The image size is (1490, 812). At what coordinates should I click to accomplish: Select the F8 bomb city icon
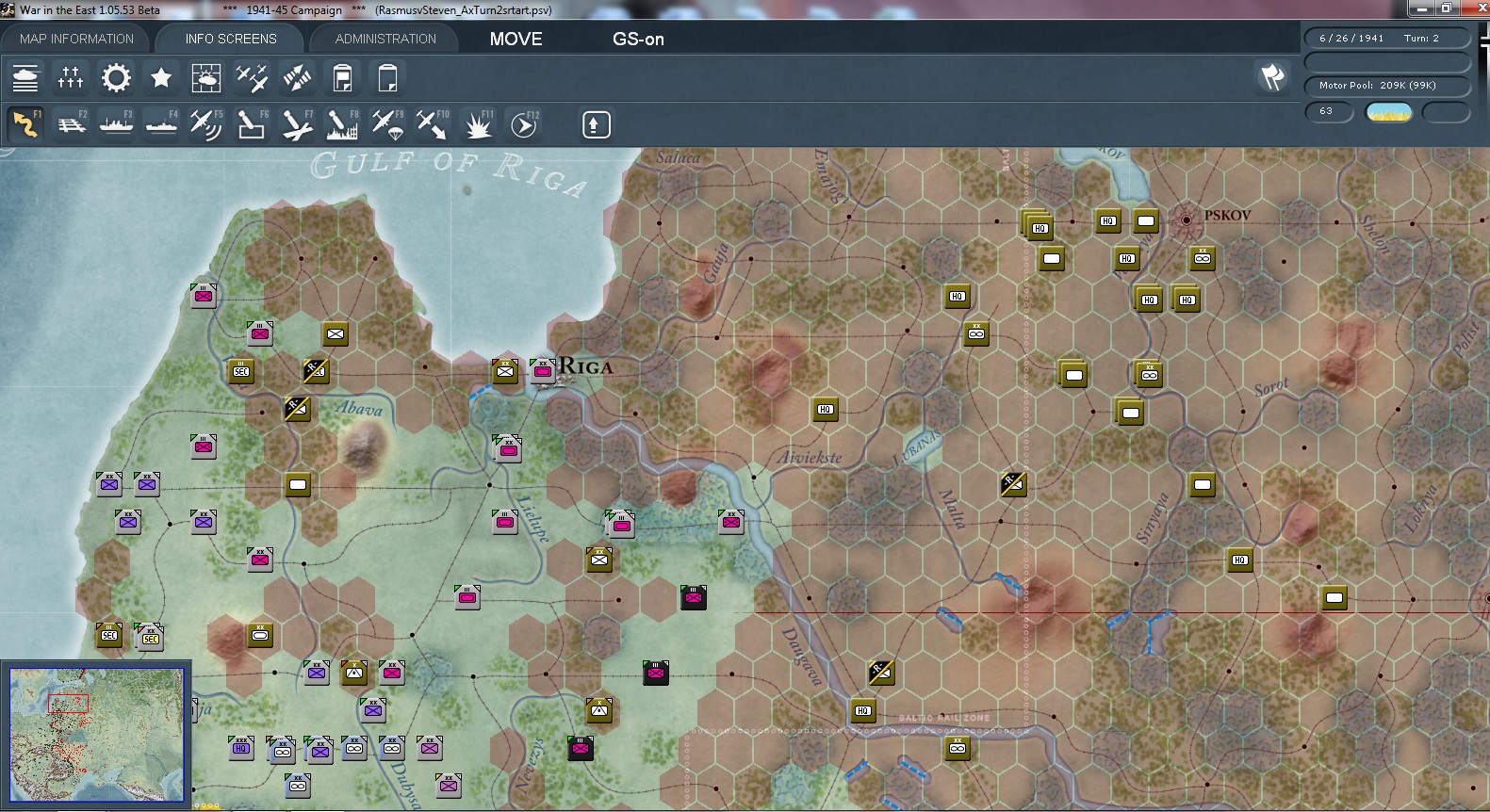[x=342, y=124]
